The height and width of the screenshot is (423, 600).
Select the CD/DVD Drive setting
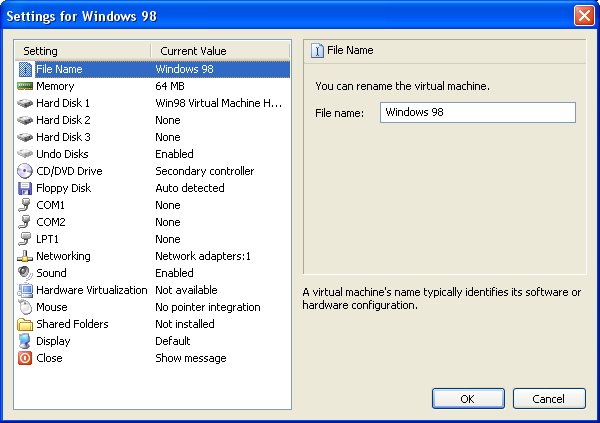(152, 171)
